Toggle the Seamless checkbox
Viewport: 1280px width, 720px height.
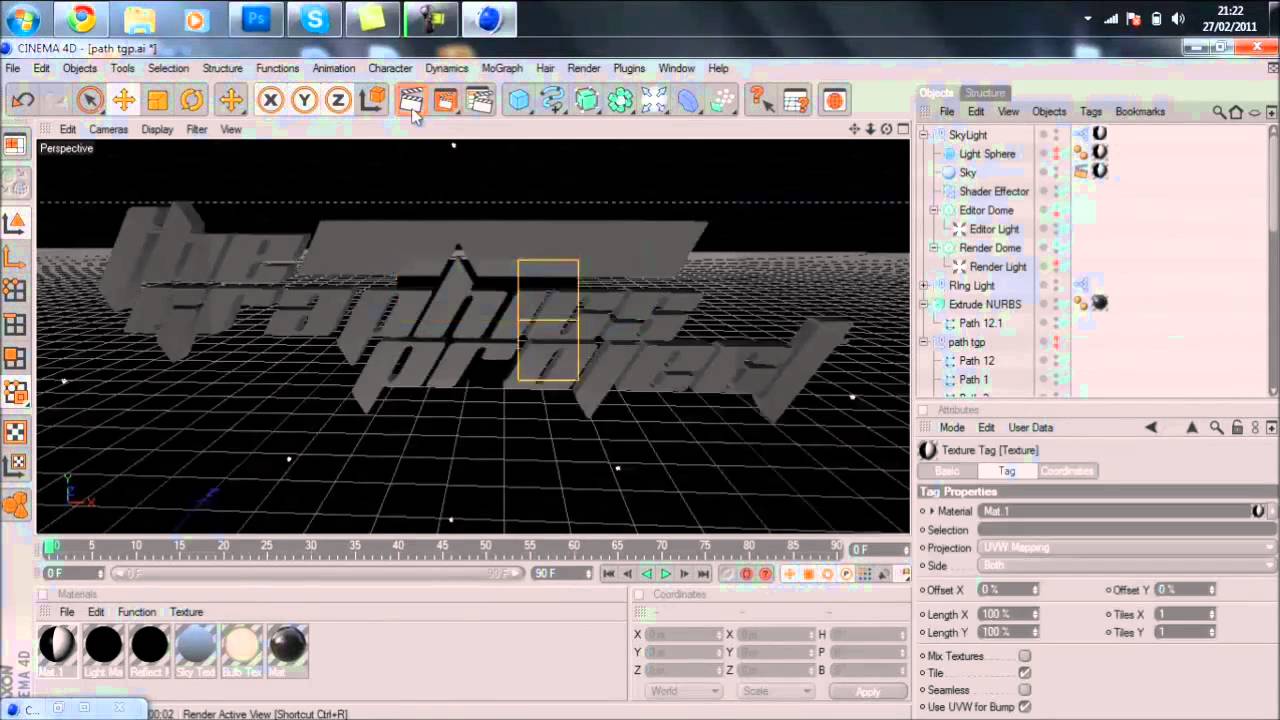tap(1025, 690)
